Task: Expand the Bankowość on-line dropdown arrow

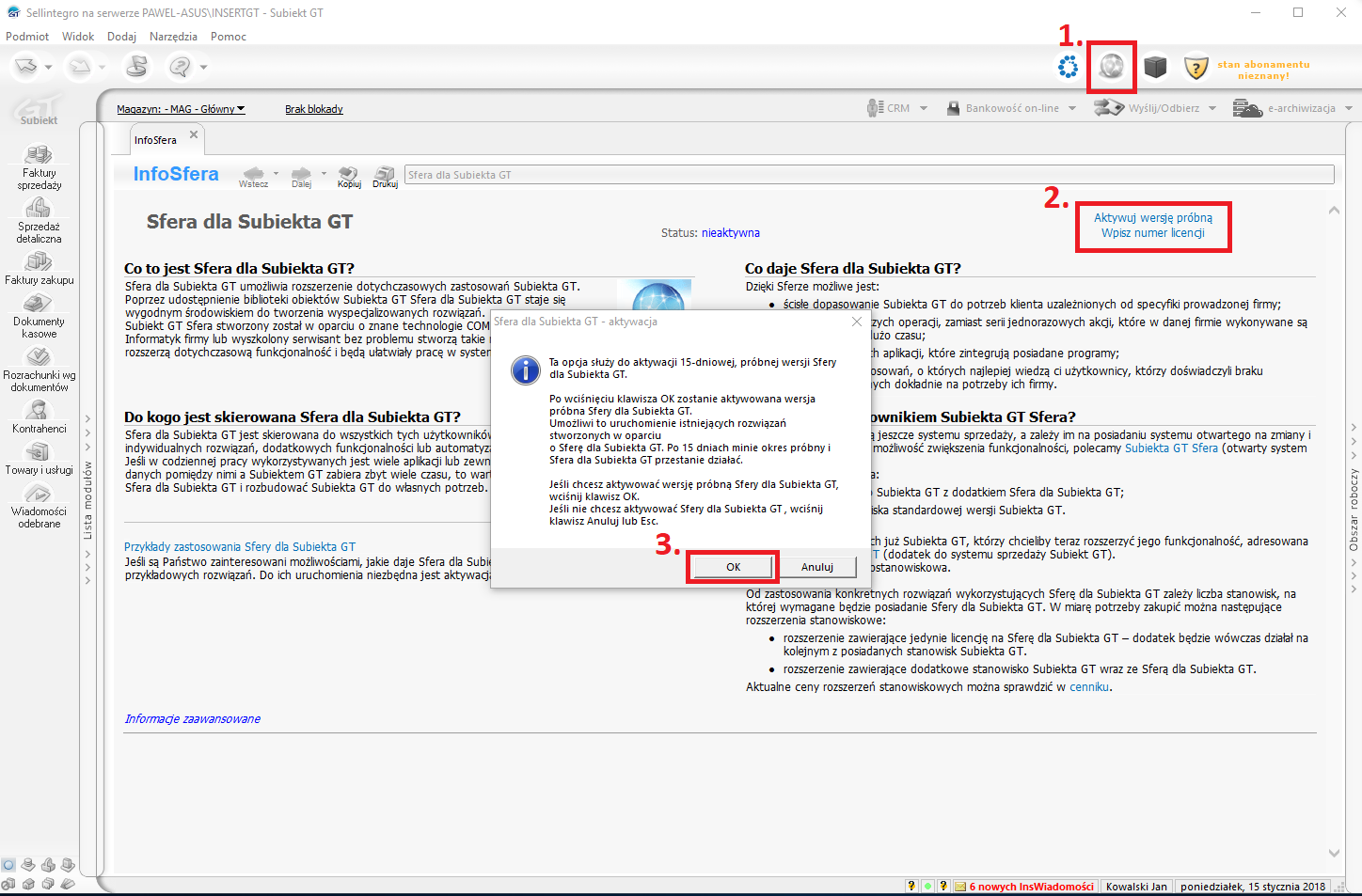Action: [1072, 108]
